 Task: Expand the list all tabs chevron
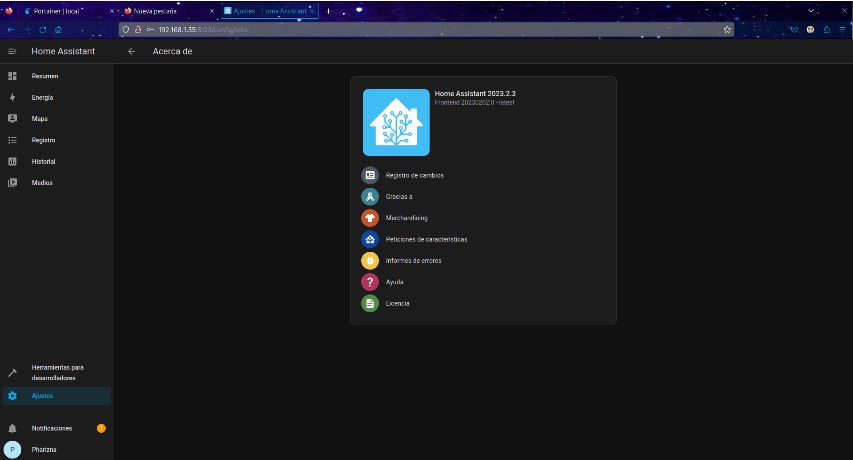pyautogui.click(x=811, y=10)
